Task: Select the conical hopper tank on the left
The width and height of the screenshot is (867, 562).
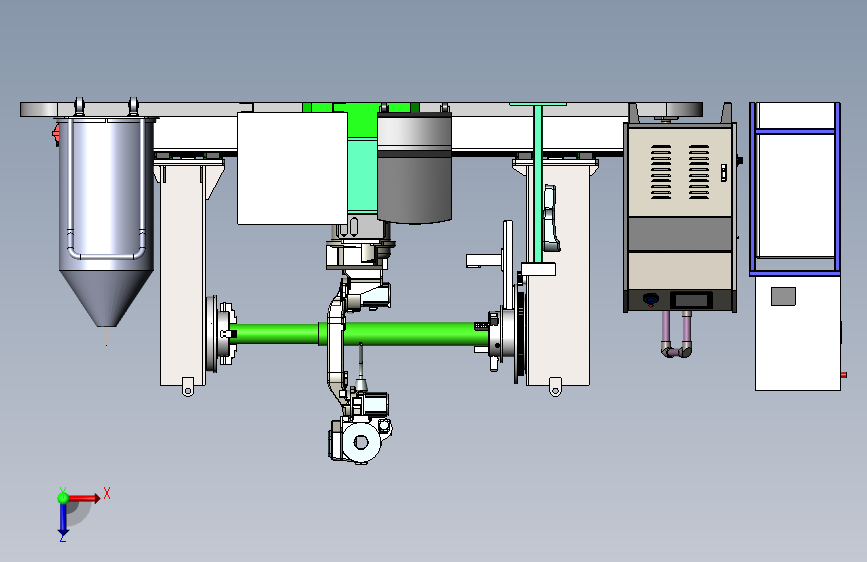Action: [106, 220]
